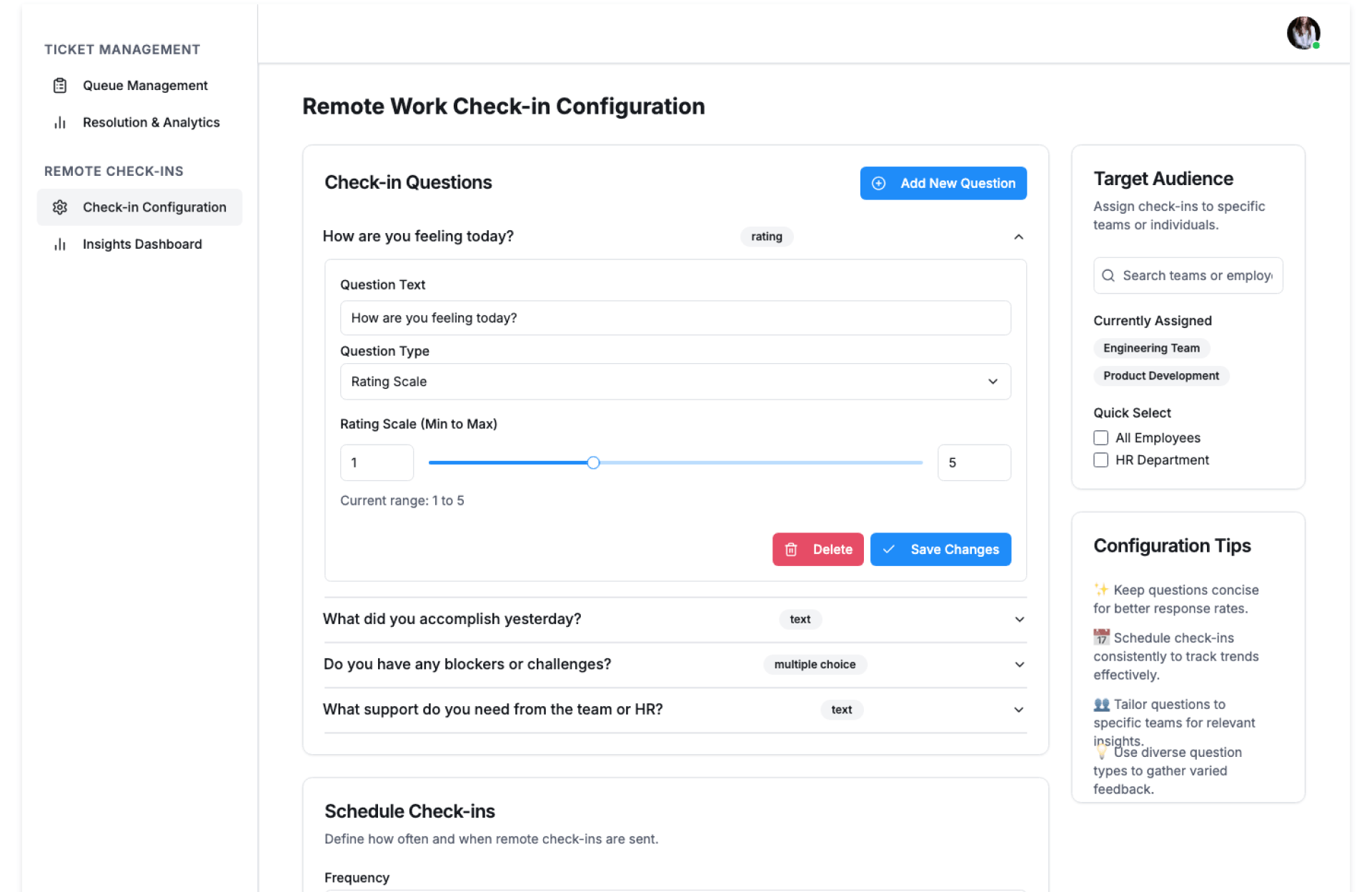Click the trash icon on the Delete button

point(791,550)
